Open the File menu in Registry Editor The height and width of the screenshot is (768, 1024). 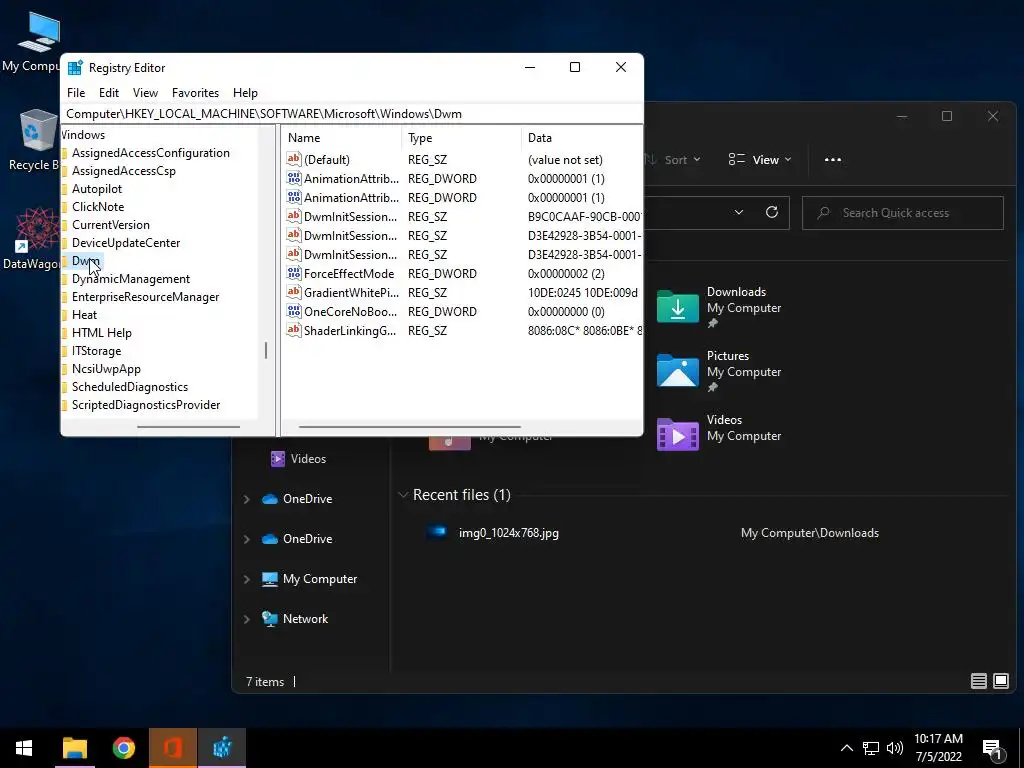[76, 93]
